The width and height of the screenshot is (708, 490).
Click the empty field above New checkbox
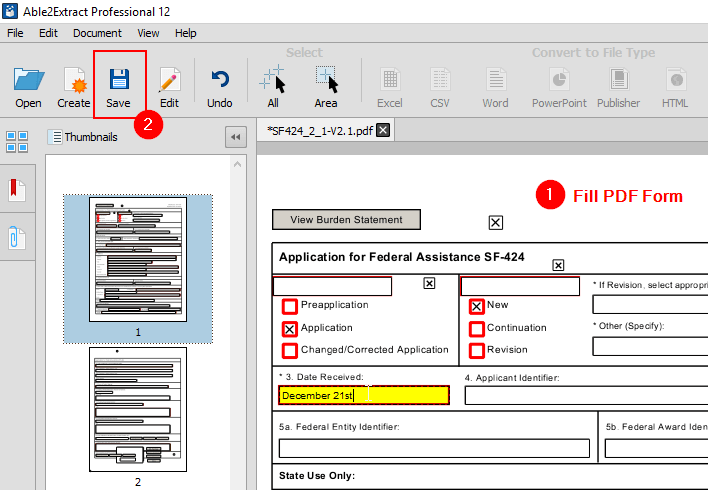pyautogui.click(x=520, y=286)
